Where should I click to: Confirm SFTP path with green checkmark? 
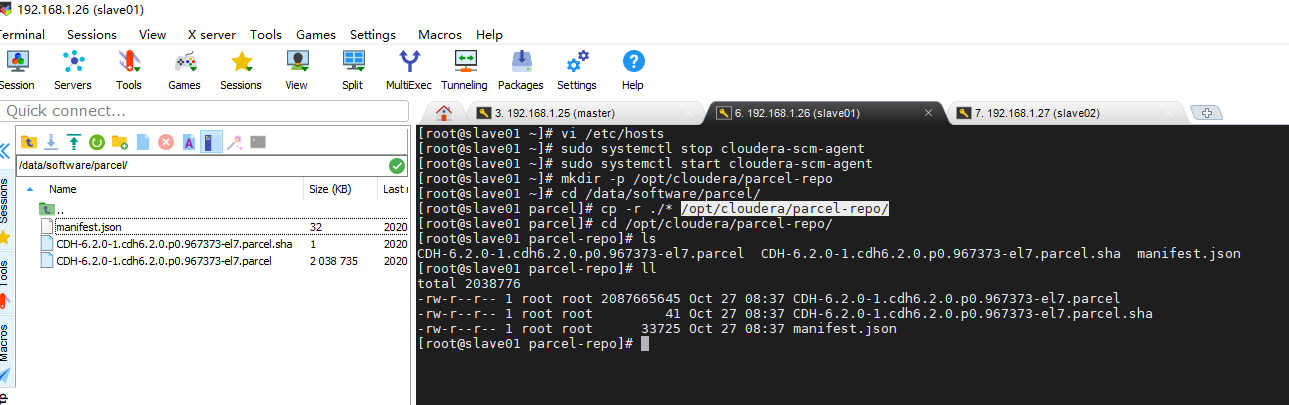(x=397, y=165)
